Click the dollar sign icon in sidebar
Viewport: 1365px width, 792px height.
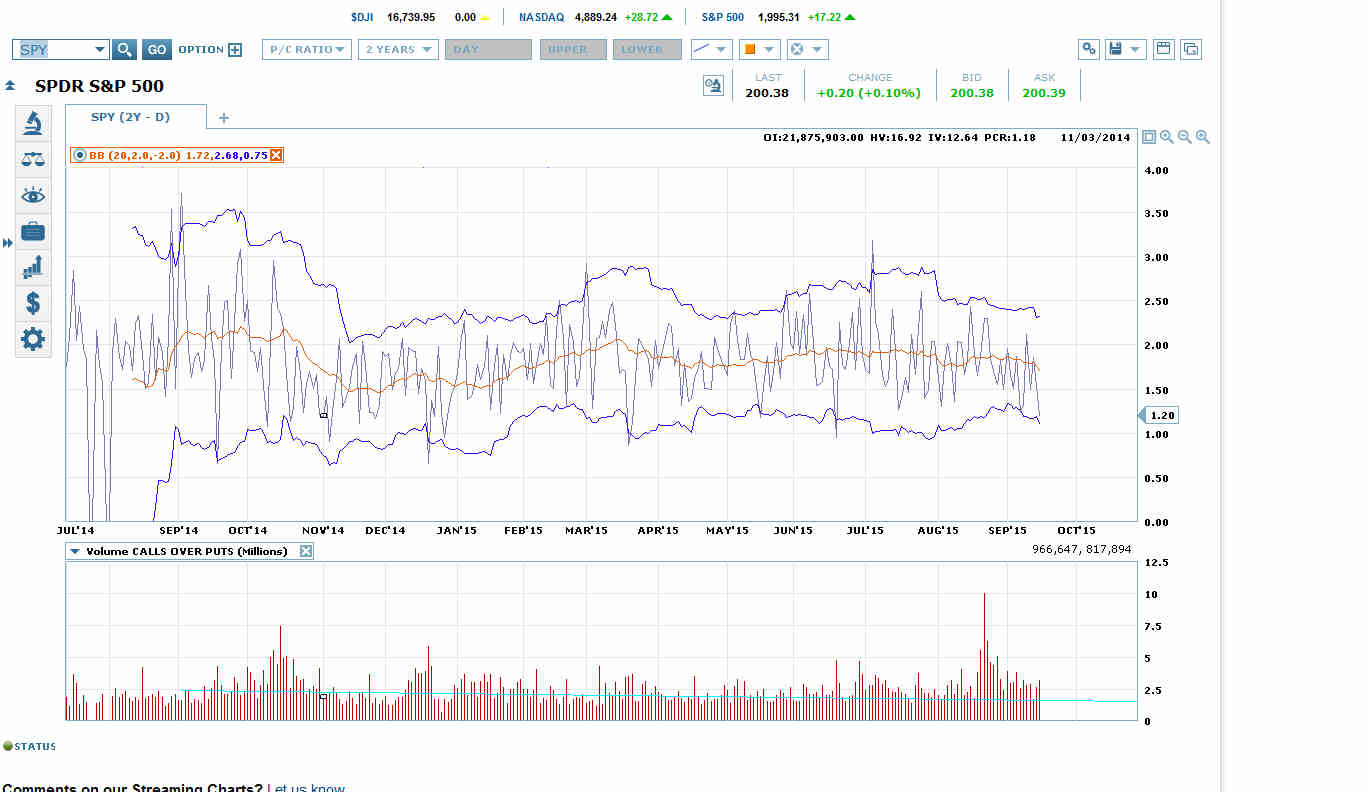[x=33, y=303]
